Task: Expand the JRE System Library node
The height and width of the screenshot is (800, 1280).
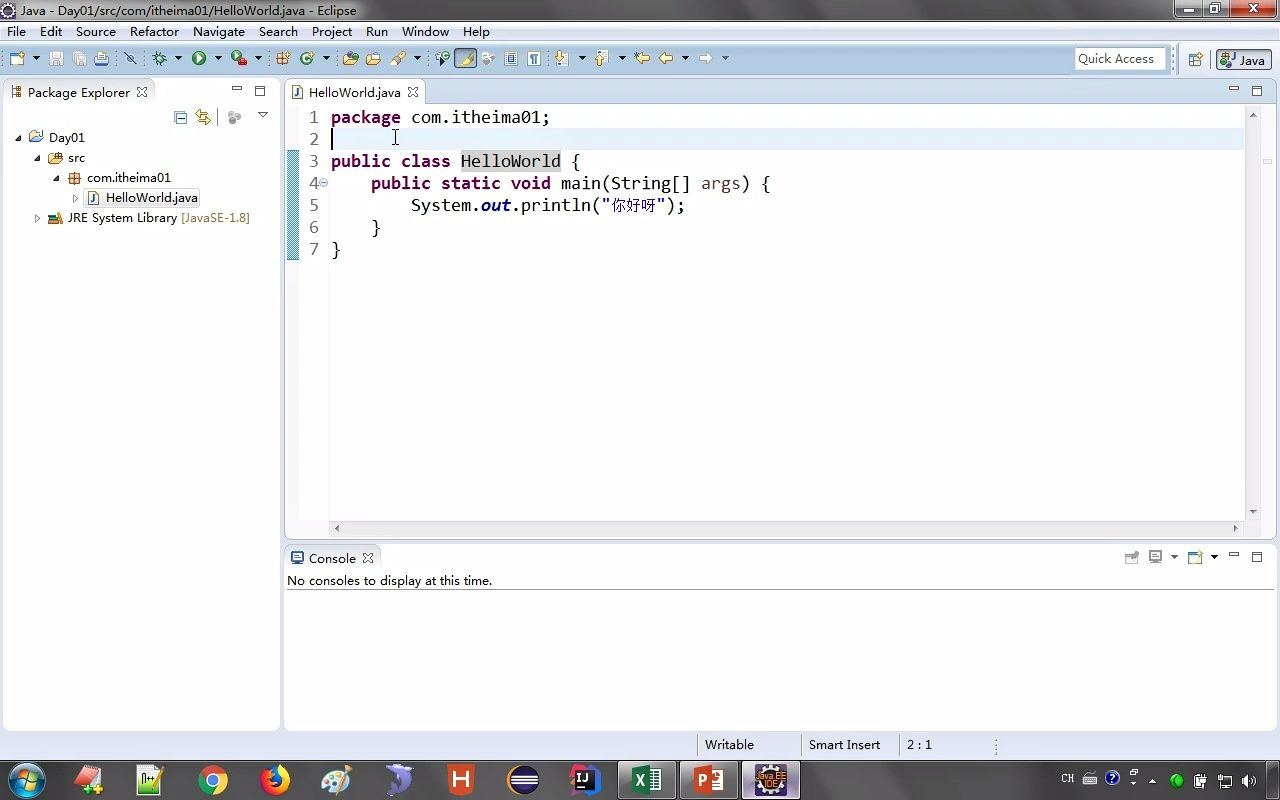Action: 37,218
